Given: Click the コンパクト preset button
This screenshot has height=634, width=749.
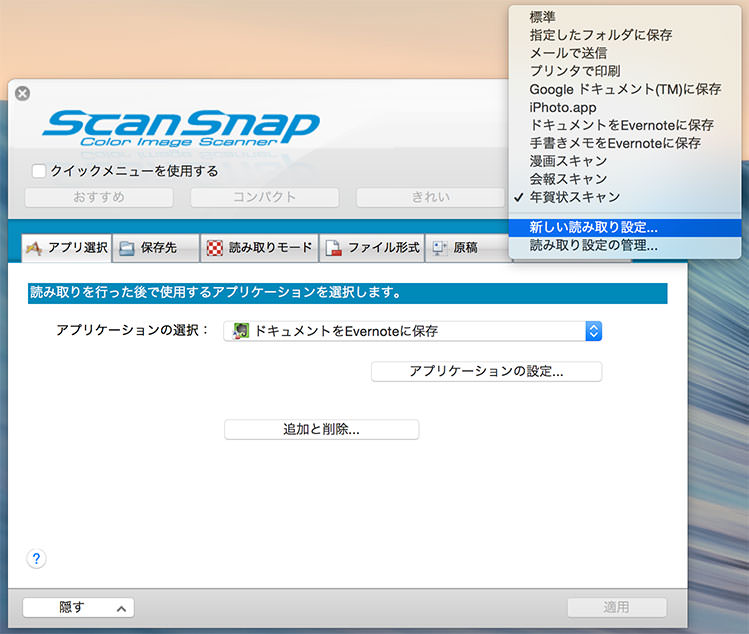Looking at the screenshot, I should click(265, 197).
